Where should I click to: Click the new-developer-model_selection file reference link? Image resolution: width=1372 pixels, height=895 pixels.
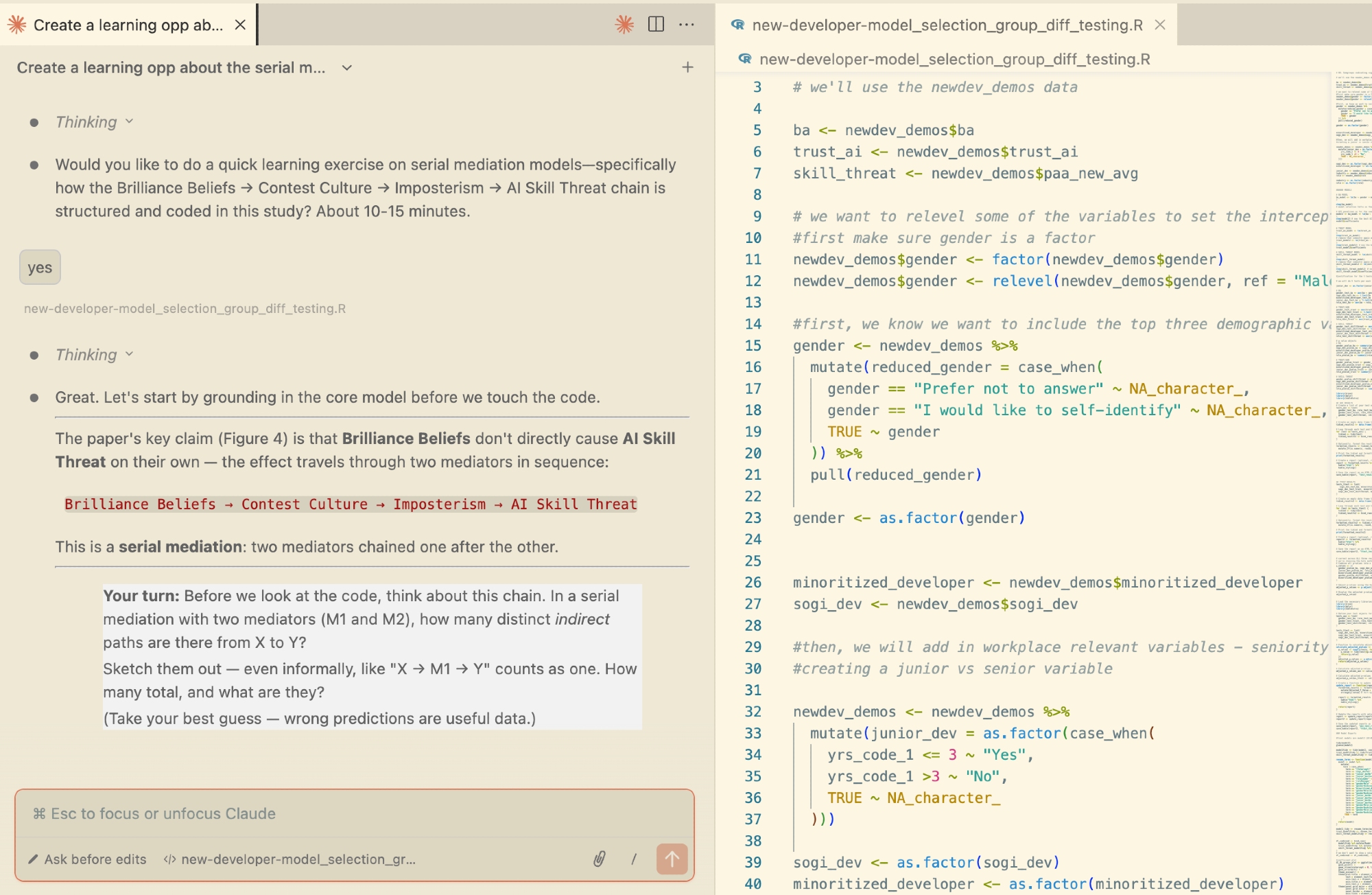coord(185,309)
